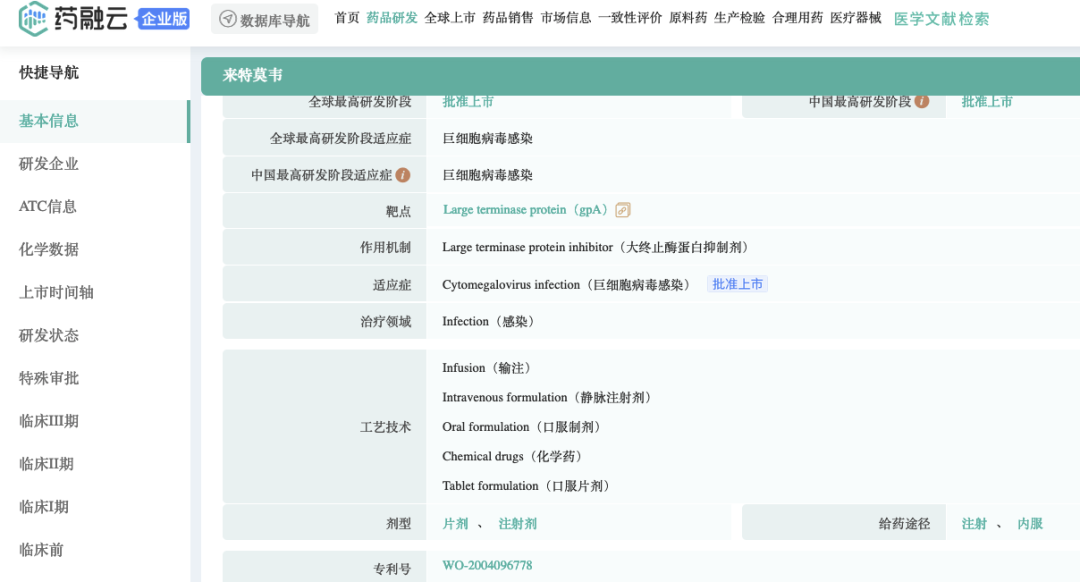Open 片剂 dosage form link
This screenshot has height=582, width=1080.
(455, 524)
